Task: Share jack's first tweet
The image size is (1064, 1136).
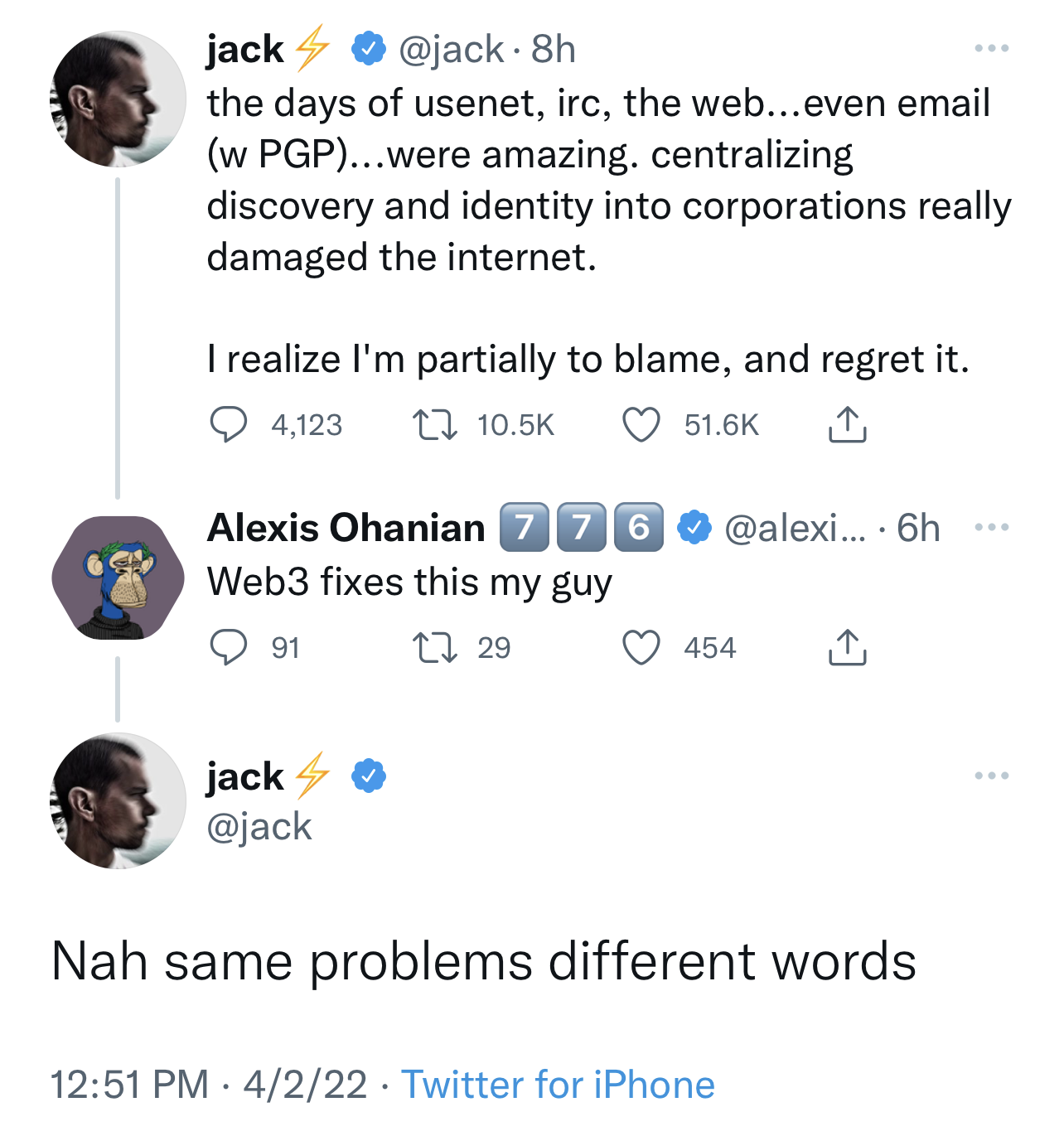Action: (x=847, y=425)
